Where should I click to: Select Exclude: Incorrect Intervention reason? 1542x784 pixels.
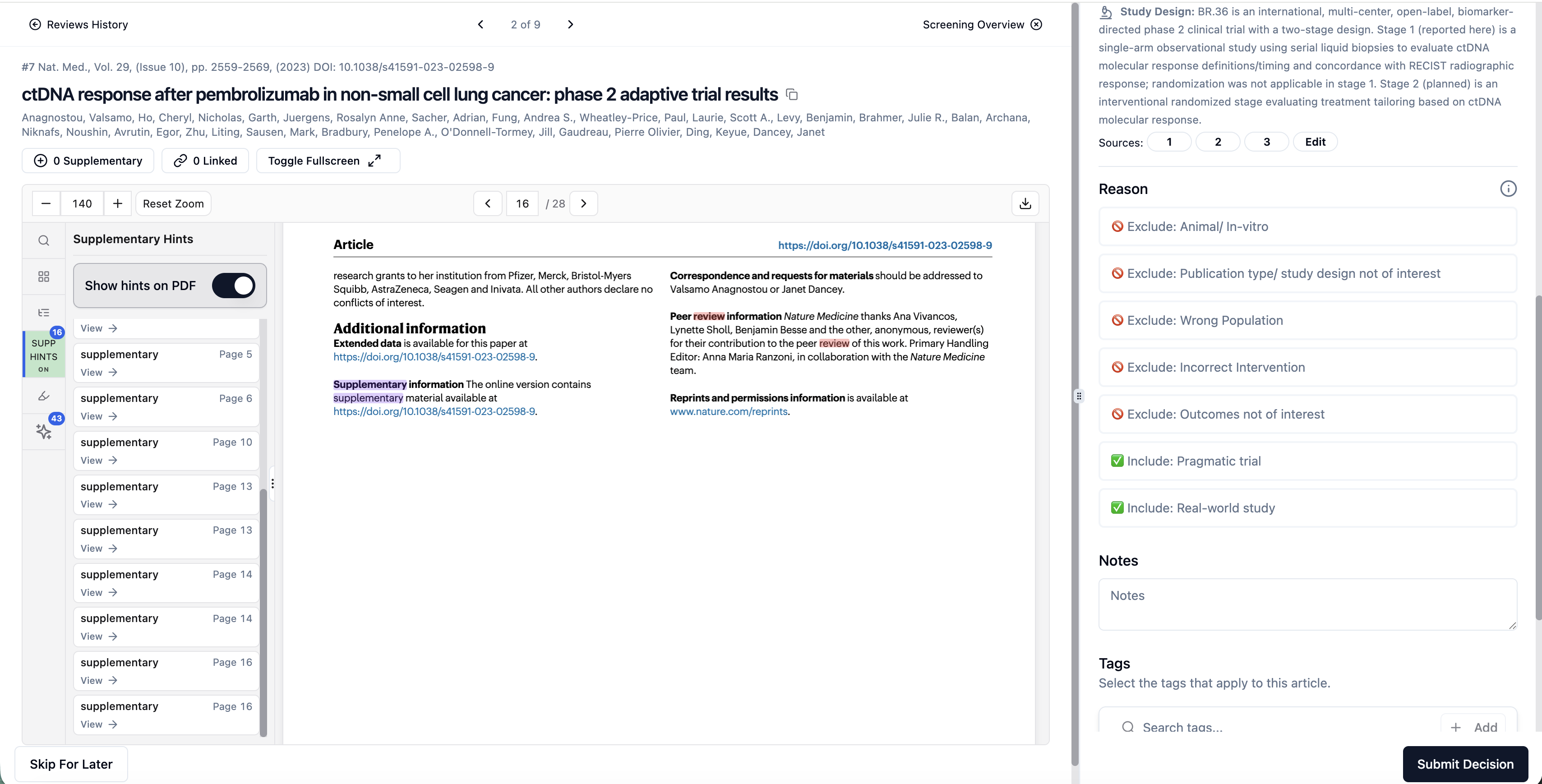tap(1307, 368)
